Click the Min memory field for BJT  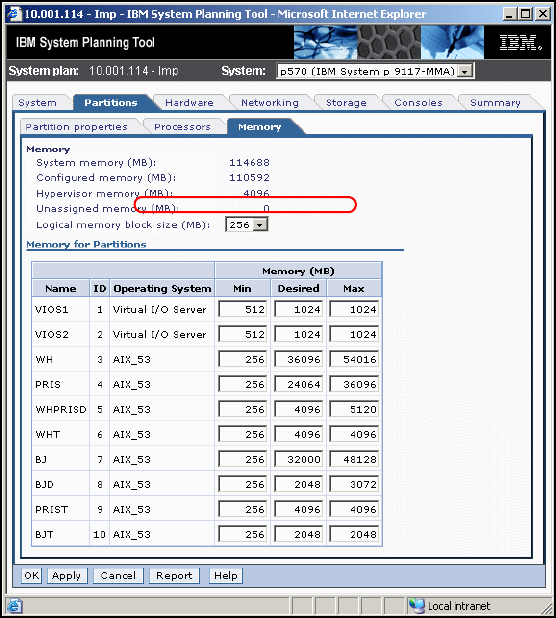pyautogui.click(x=242, y=534)
